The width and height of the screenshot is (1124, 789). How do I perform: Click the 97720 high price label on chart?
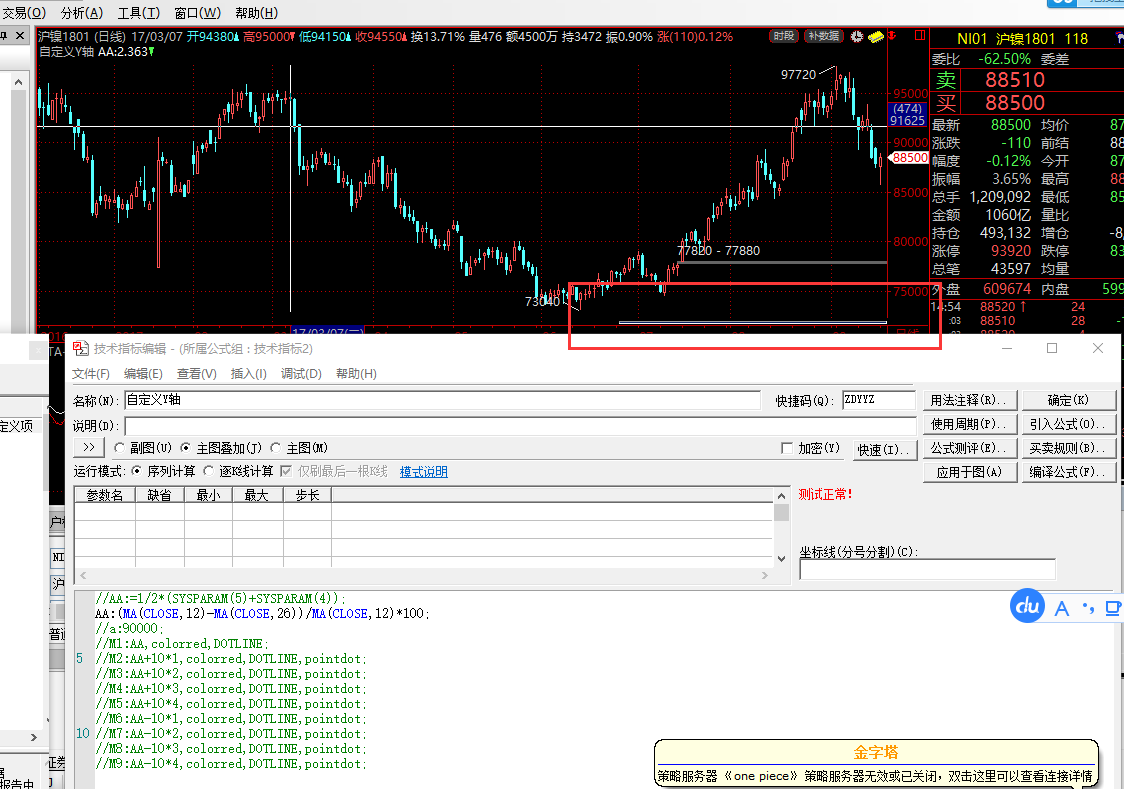pyautogui.click(x=799, y=75)
